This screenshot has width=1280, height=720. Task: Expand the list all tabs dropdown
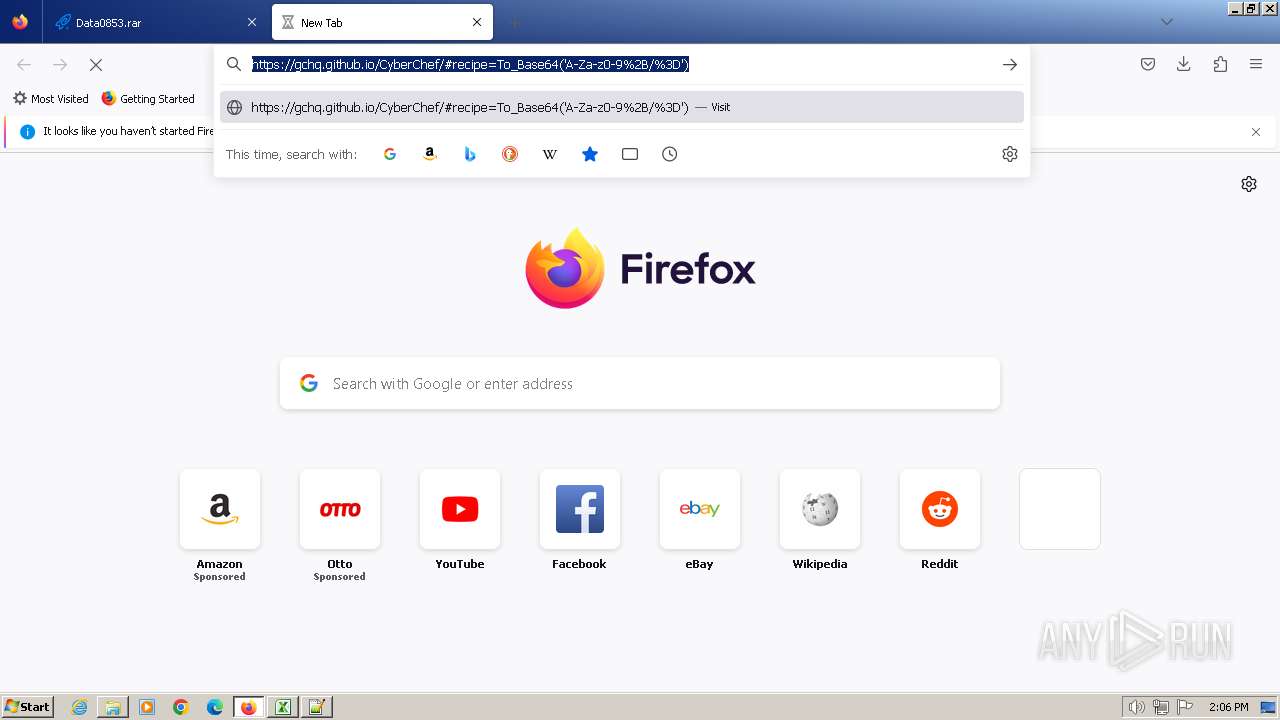click(1166, 22)
